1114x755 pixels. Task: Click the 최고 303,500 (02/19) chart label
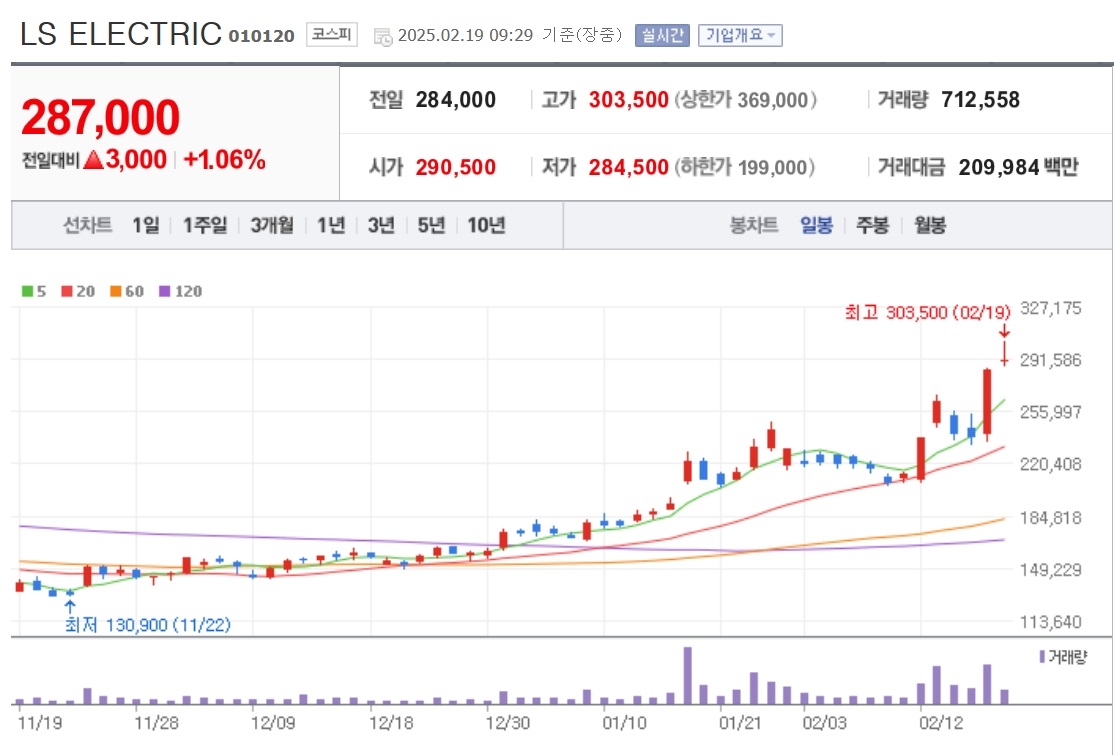click(927, 313)
